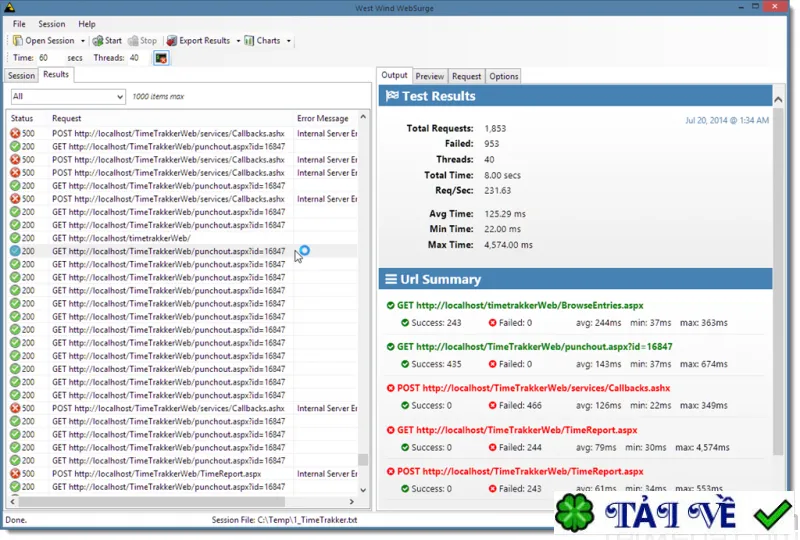Click the Start test icon

[x=97, y=40]
